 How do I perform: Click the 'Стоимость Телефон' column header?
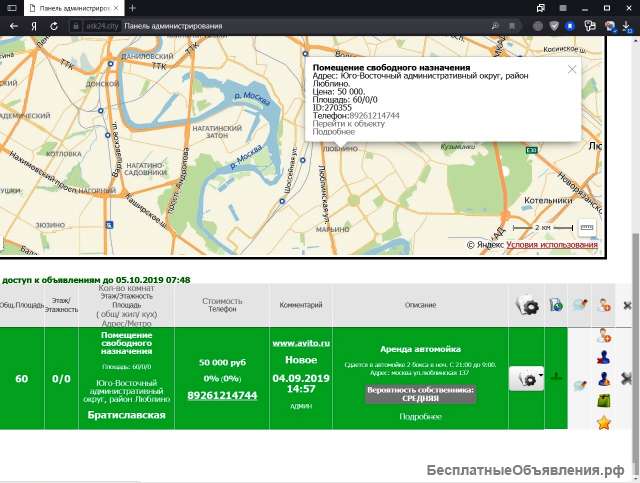point(222,305)
